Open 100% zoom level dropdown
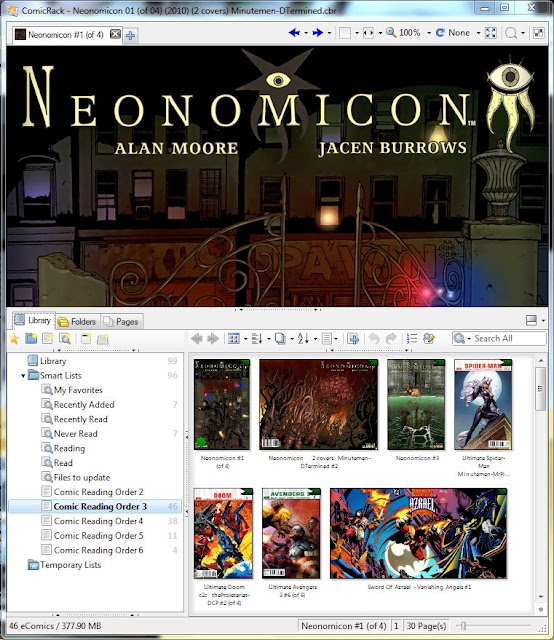This screenshot has width=554, height=640. [x=429, y=33]
